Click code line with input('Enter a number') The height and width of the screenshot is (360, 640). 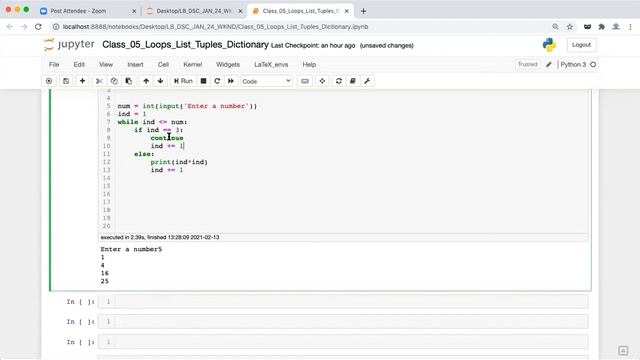click(187, 106)
